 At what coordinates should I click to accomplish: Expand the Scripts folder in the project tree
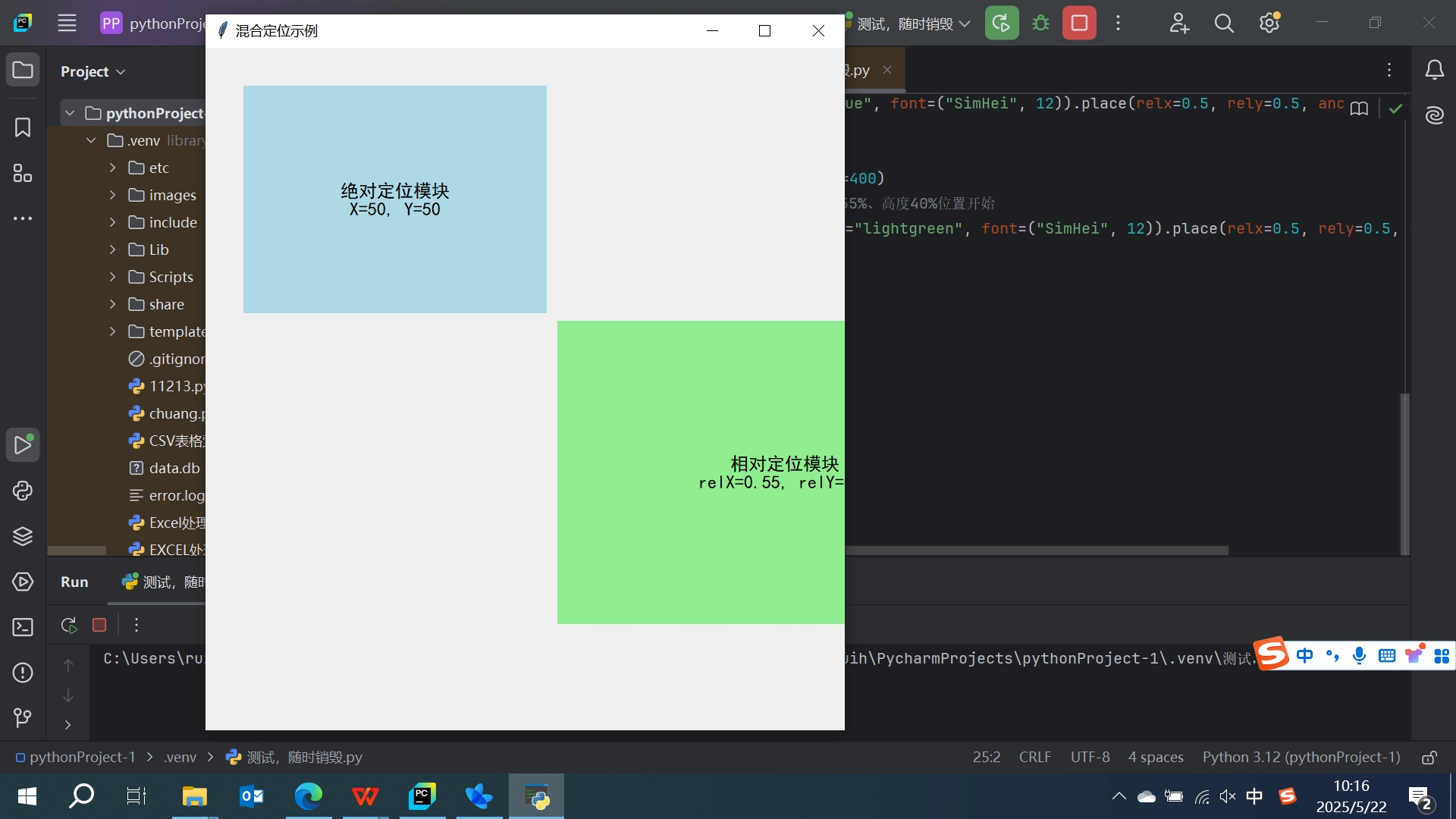112,277
